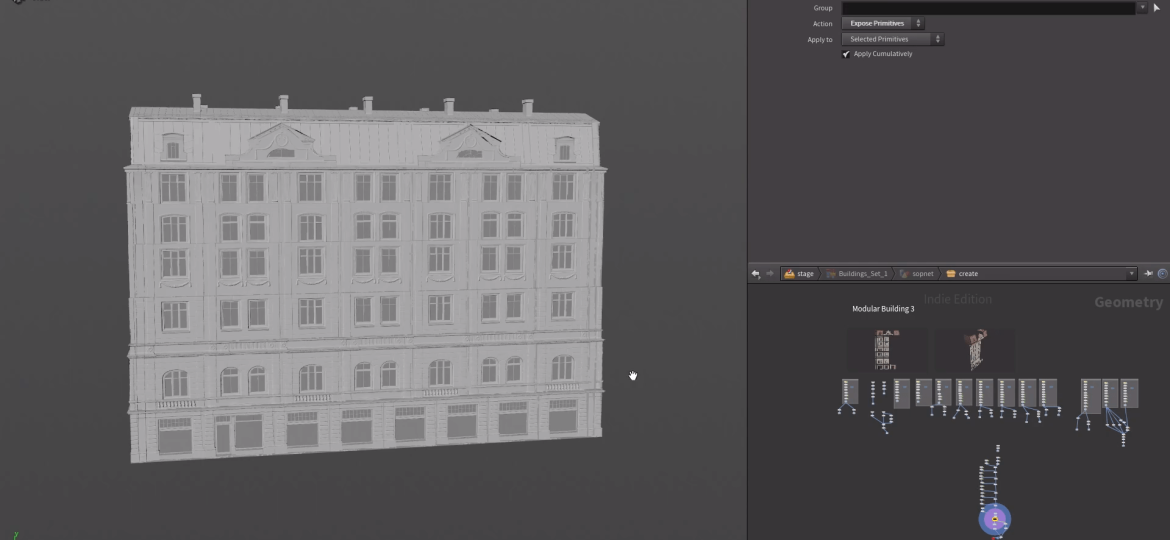
Task: Navigate to Buildings_Set_1 in the path bar
Action: tap(857, 274)
